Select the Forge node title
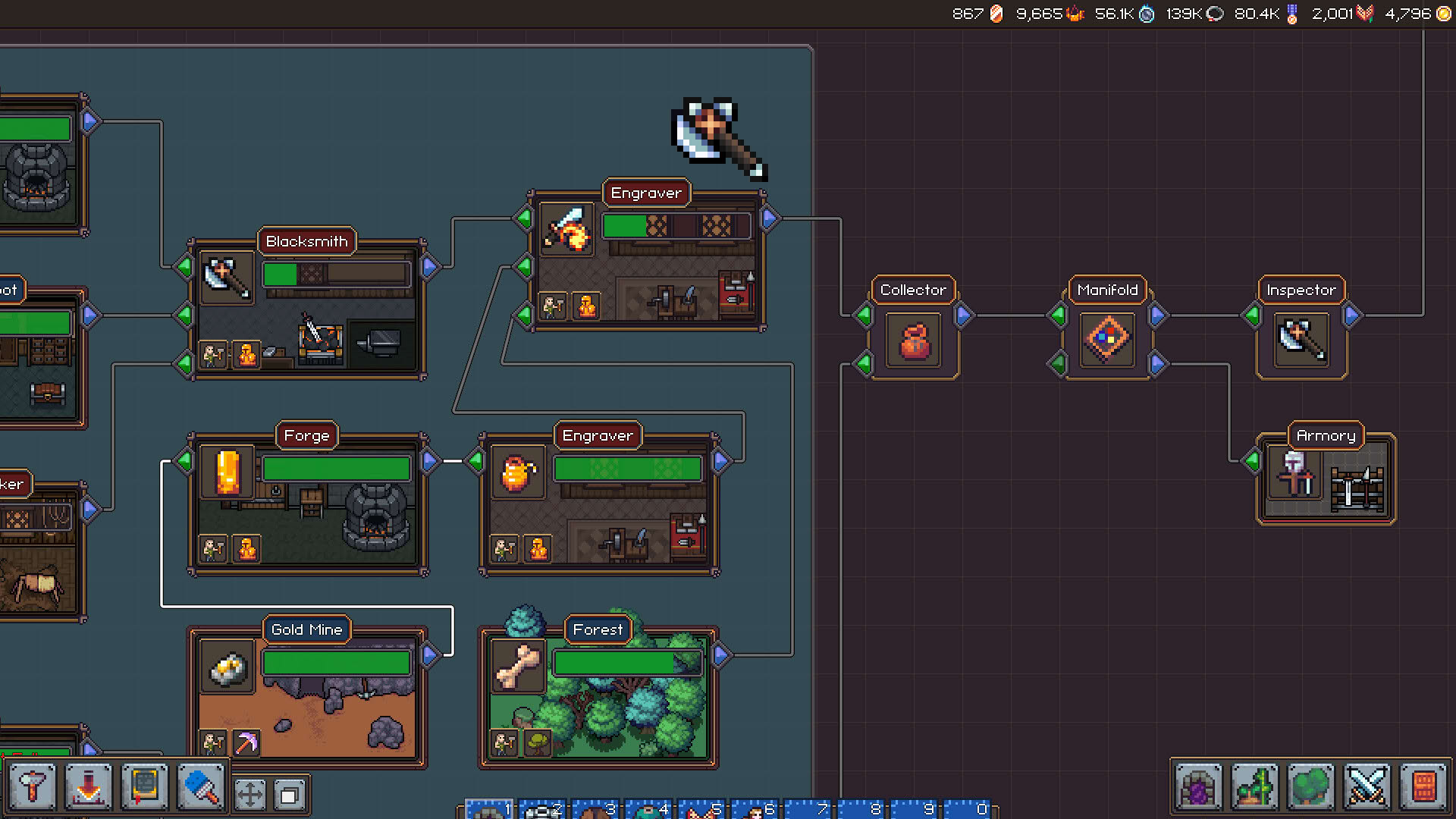The height and width of the screenshot is (819, 1456). tap(306, 435)
